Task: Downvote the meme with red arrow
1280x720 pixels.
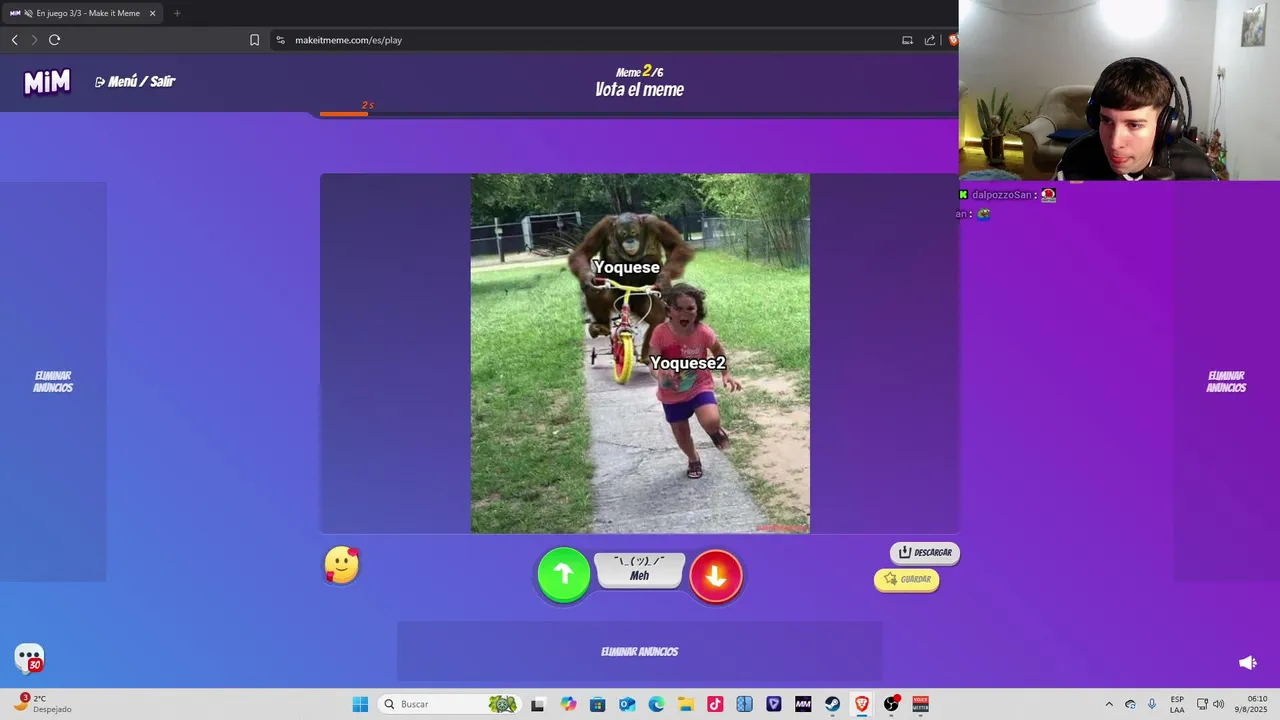Action: point(716,576)
